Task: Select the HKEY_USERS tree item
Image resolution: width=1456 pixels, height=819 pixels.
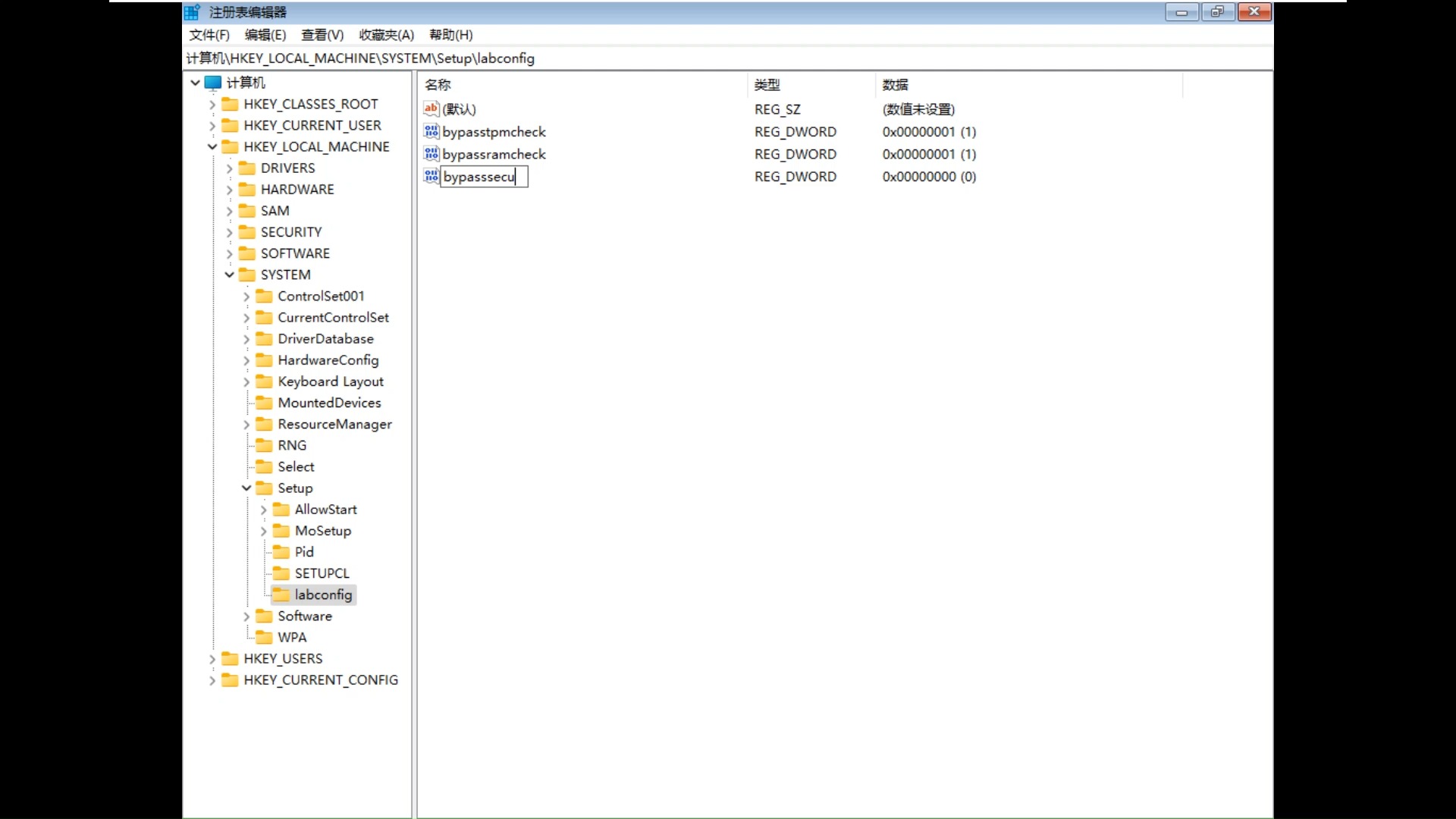Action: pos(283,658)
